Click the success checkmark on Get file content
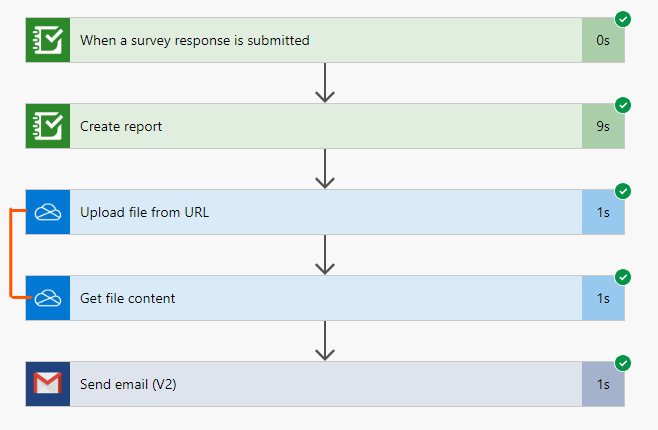658x430 pixels. tap(623, 277)
